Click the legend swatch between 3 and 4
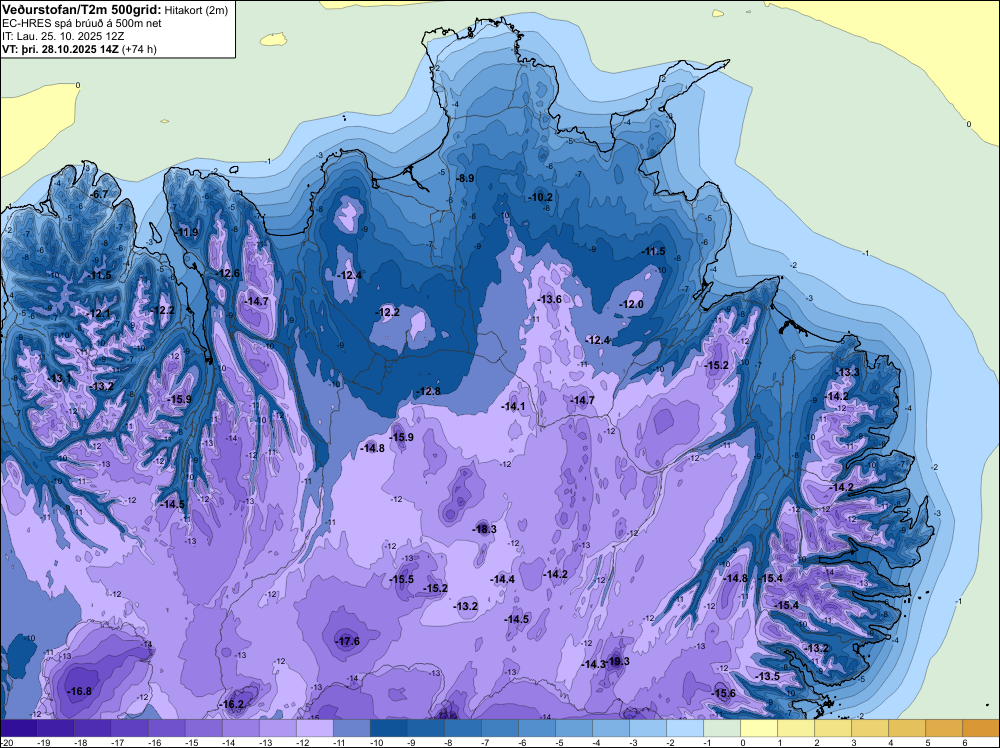1000x748 pixels. [870, 728]
